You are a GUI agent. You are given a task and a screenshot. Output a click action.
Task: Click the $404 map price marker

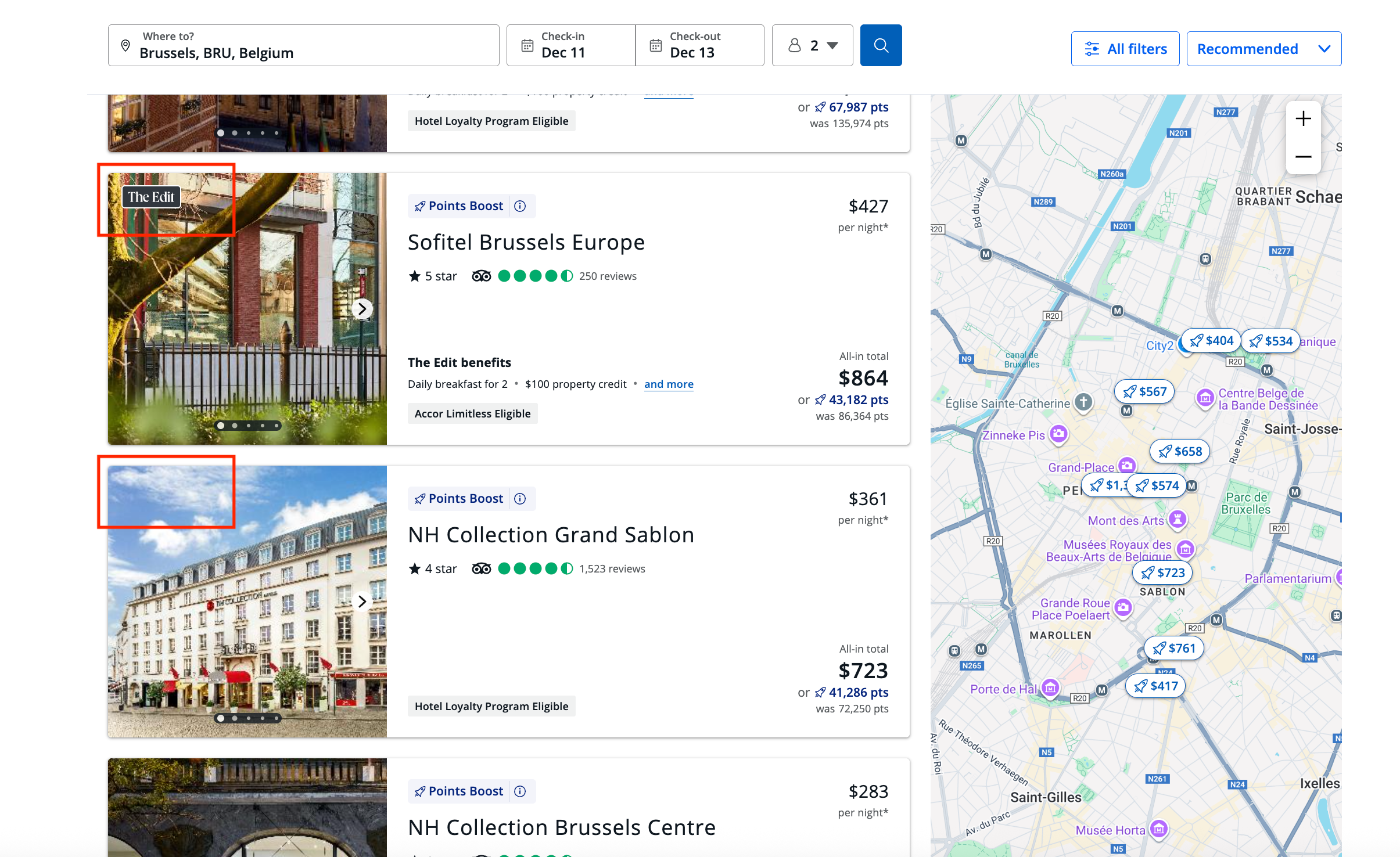[x=1212, y=341]
